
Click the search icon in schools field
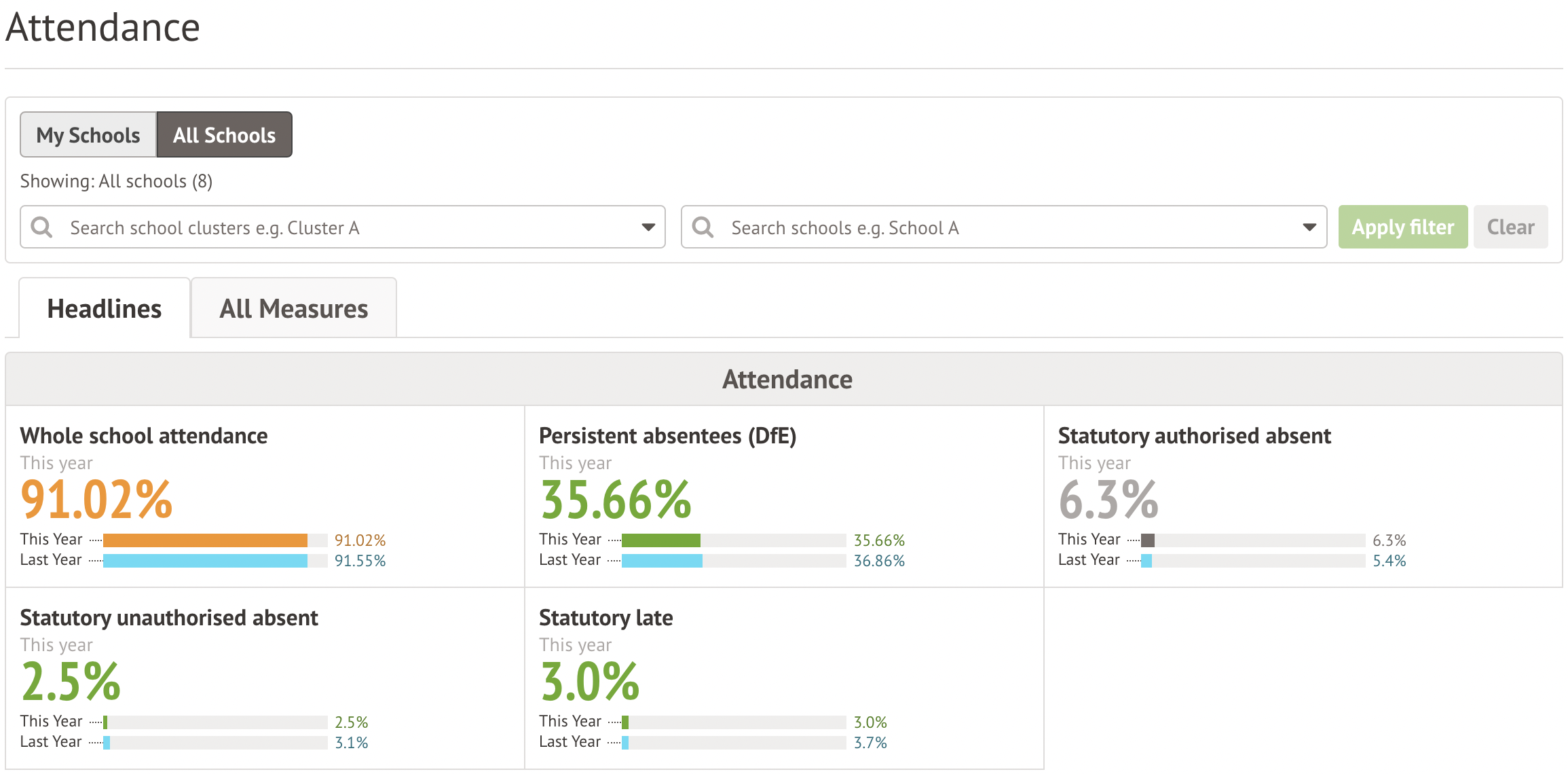(x=703, y=227)
